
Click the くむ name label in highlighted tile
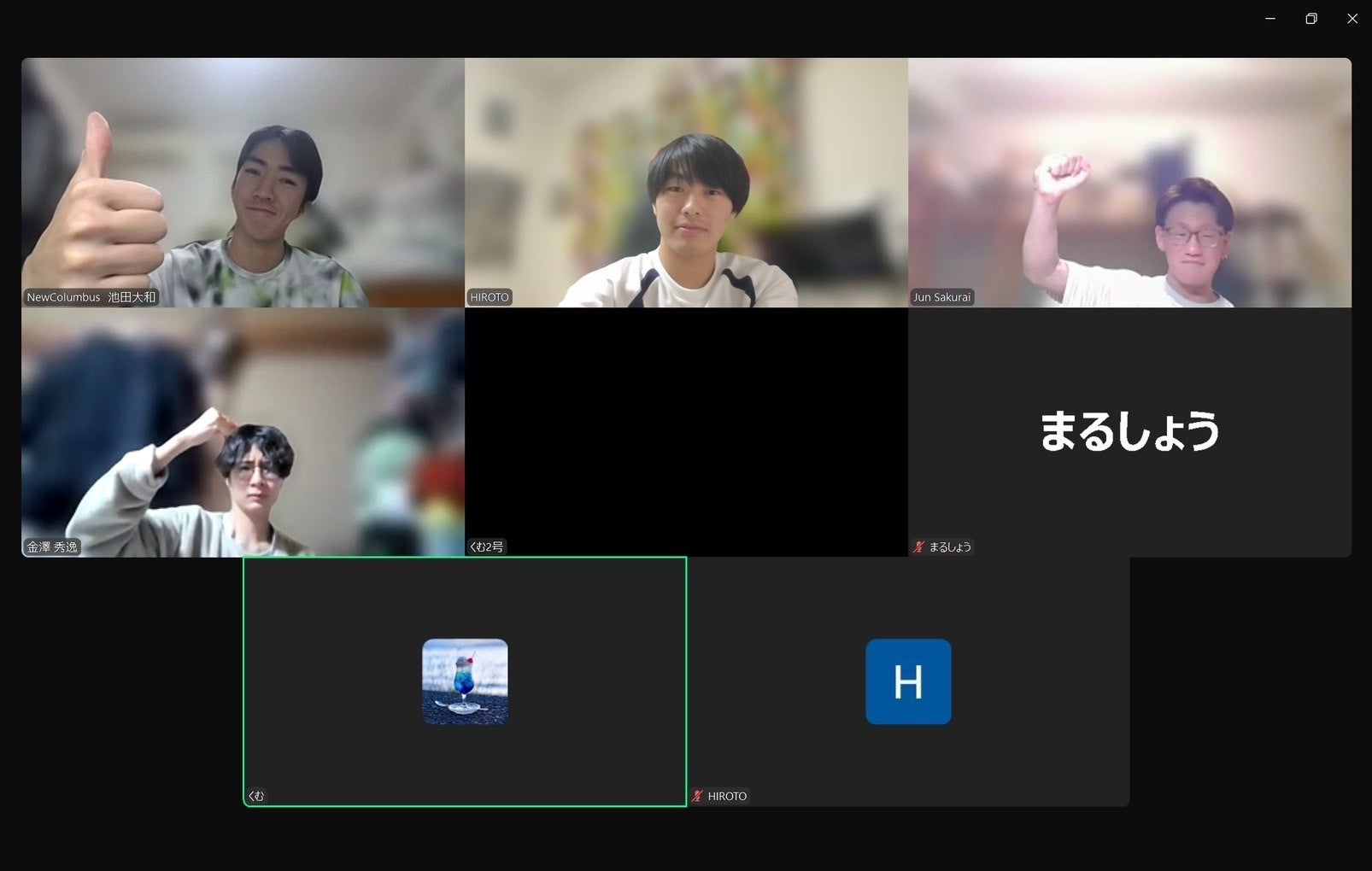tap(256, 796)
